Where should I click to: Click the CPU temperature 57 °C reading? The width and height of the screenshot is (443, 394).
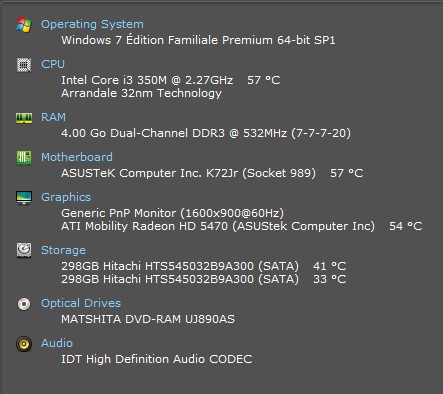coord(264,80)
